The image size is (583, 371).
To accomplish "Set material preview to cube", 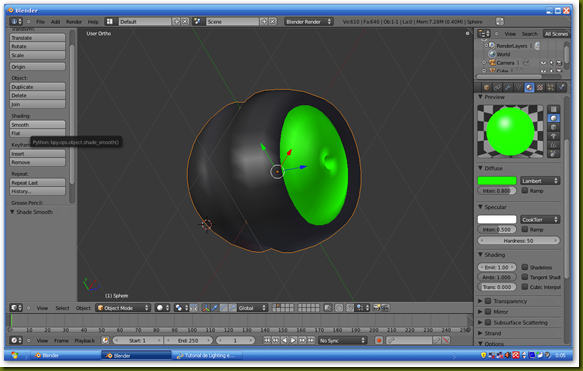I will click(x=553, y=127).
